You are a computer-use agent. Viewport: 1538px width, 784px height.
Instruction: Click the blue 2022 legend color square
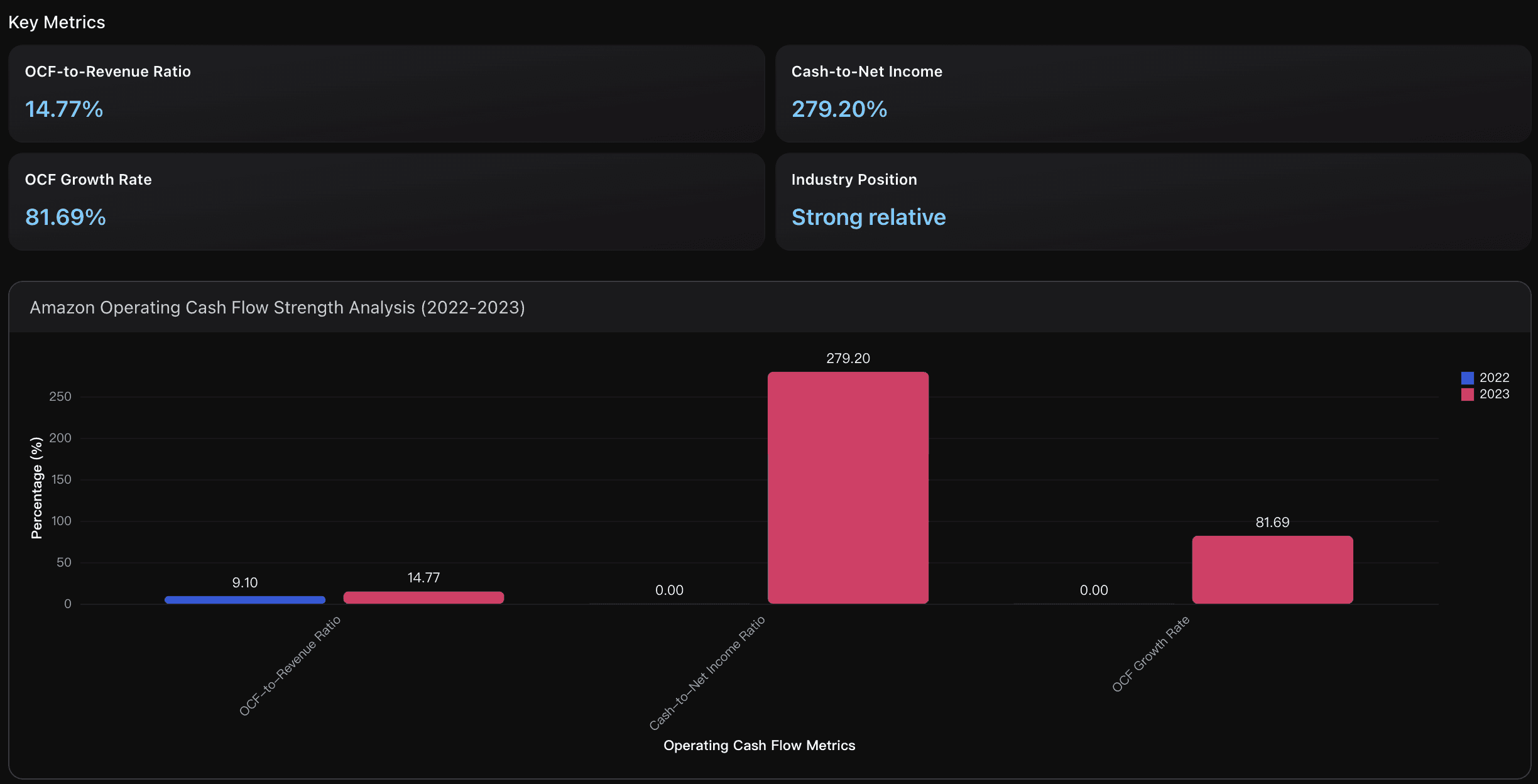[x=1467, y=378]
